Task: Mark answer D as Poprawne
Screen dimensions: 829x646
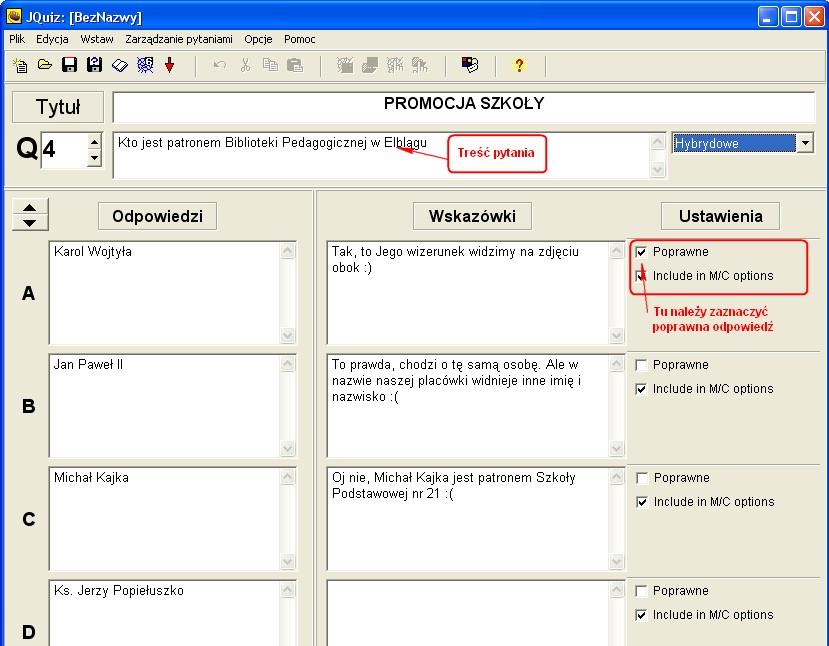Action: pos(641,591)
